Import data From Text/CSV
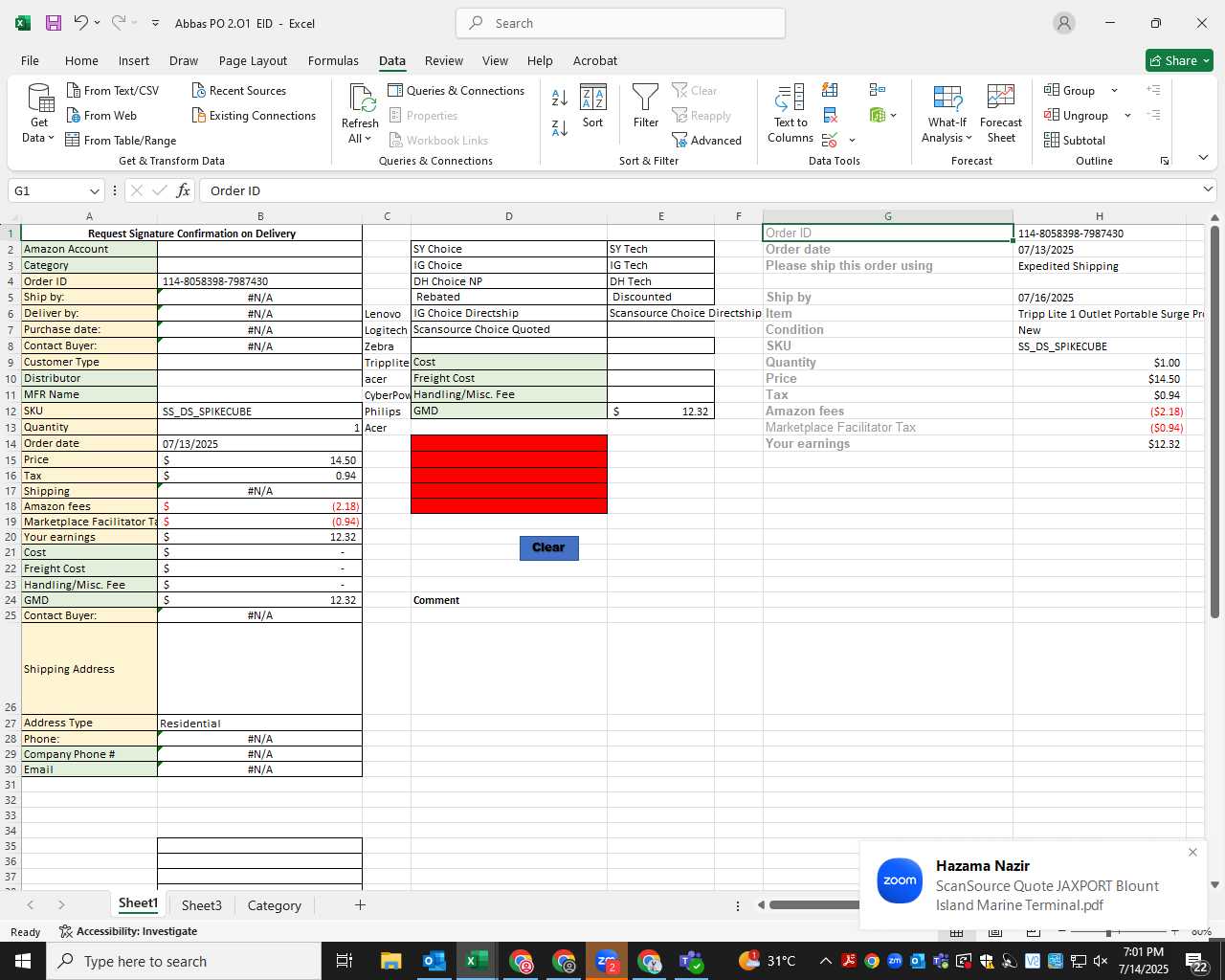Viewport: 1225px width, 980px height. (113, 91)
